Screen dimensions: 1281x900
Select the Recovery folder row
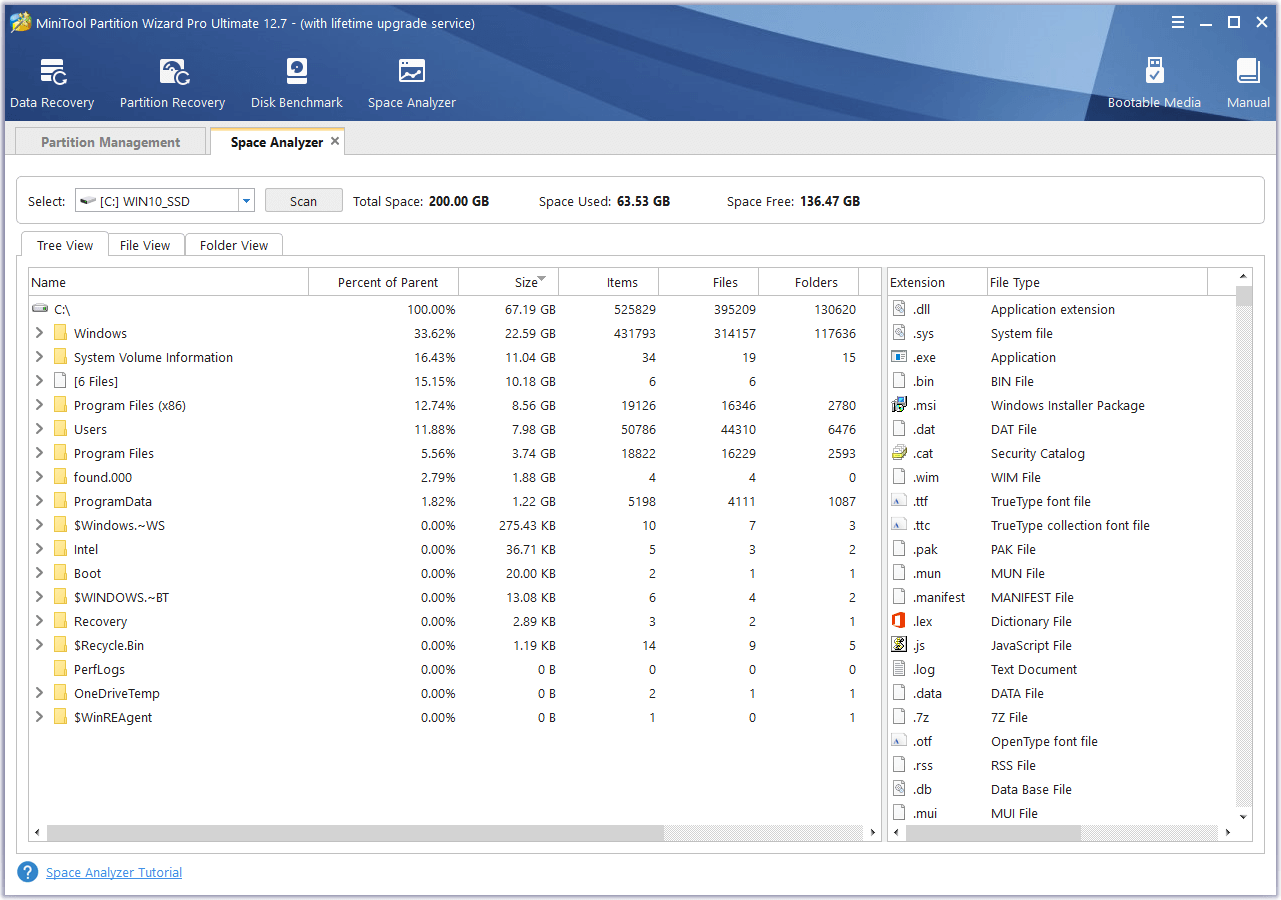point(455,621)
